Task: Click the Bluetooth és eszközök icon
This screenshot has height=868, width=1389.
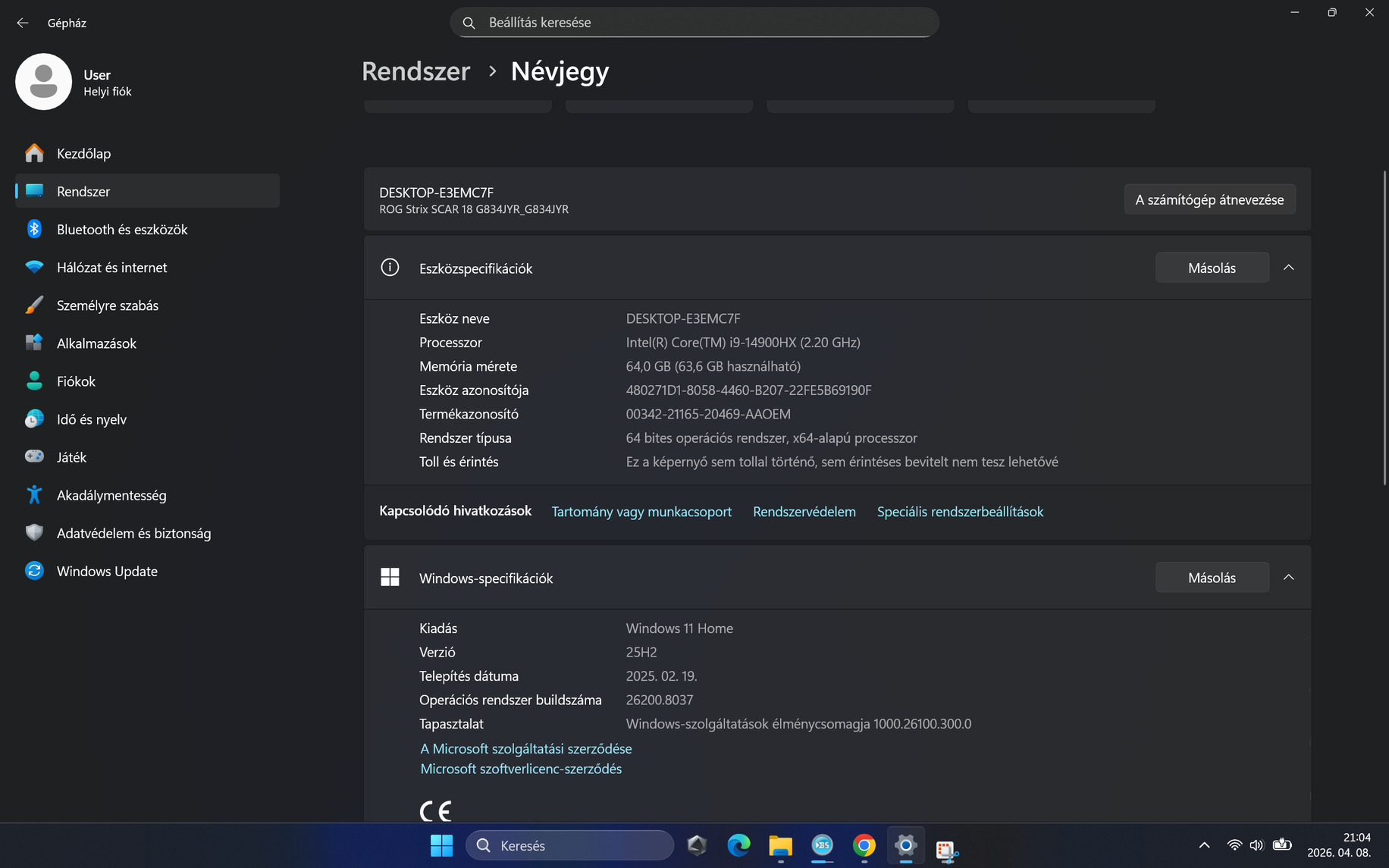Action: pyautogui.click(x=34, y=229)
